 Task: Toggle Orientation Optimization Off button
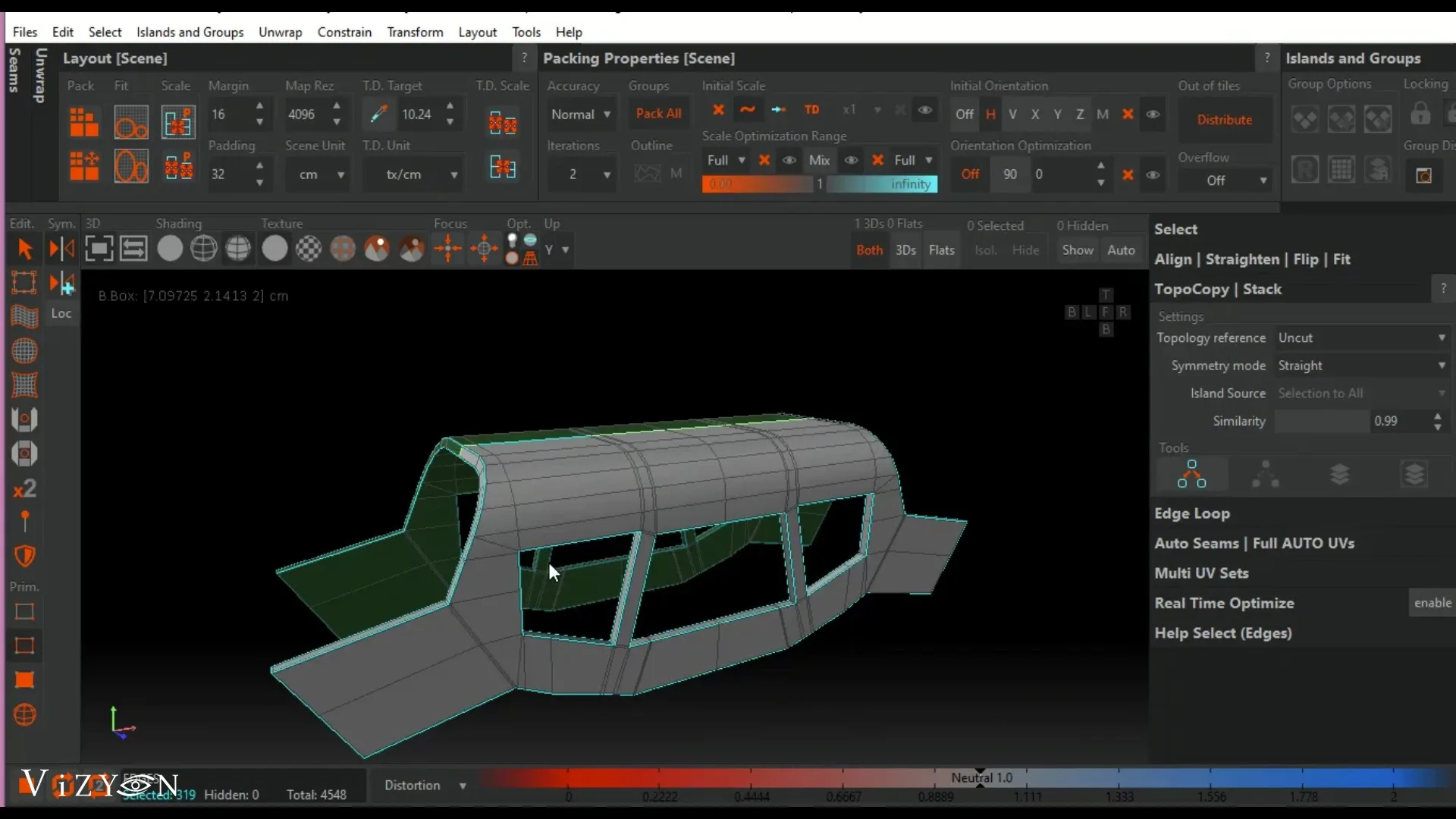970,174
